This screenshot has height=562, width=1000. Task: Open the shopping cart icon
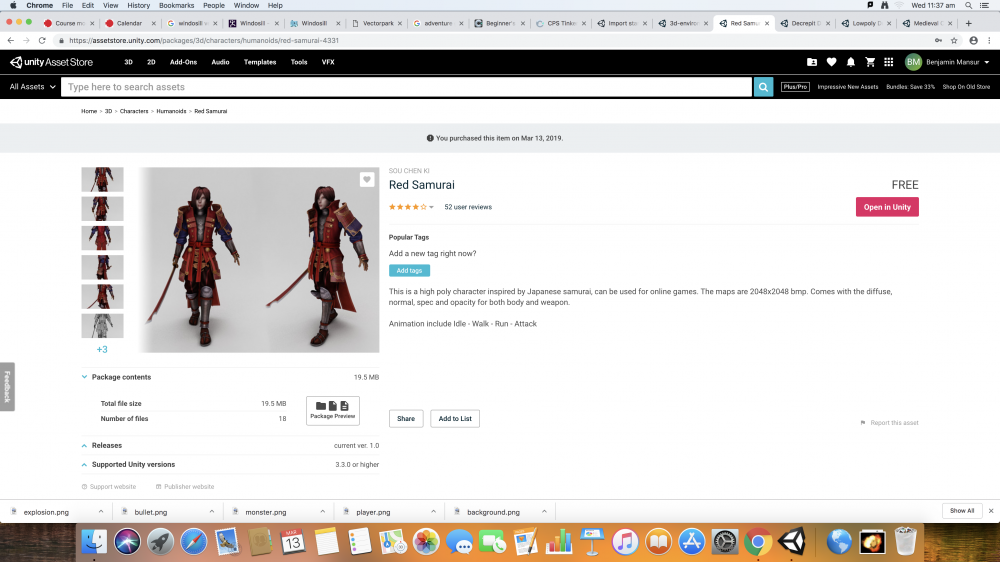click(870, 62)
